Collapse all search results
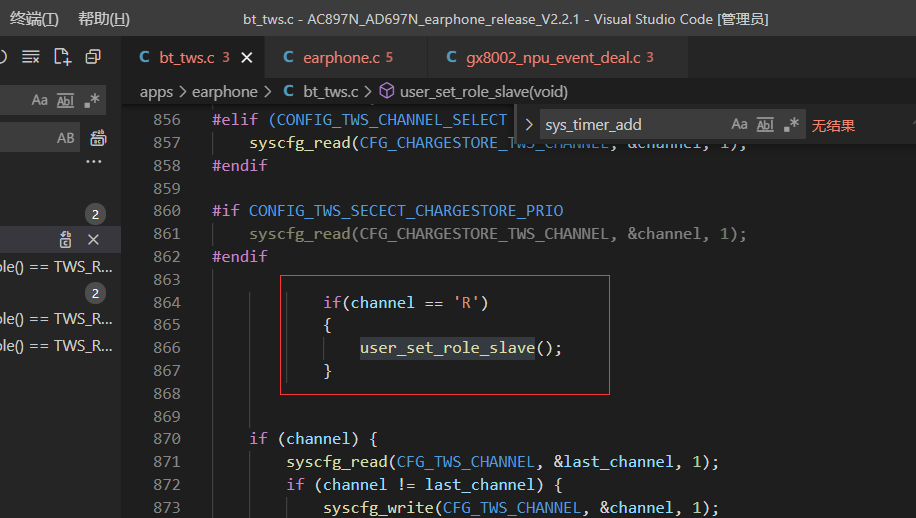Viewport: 916px width, 518px height. coord(93,57)
